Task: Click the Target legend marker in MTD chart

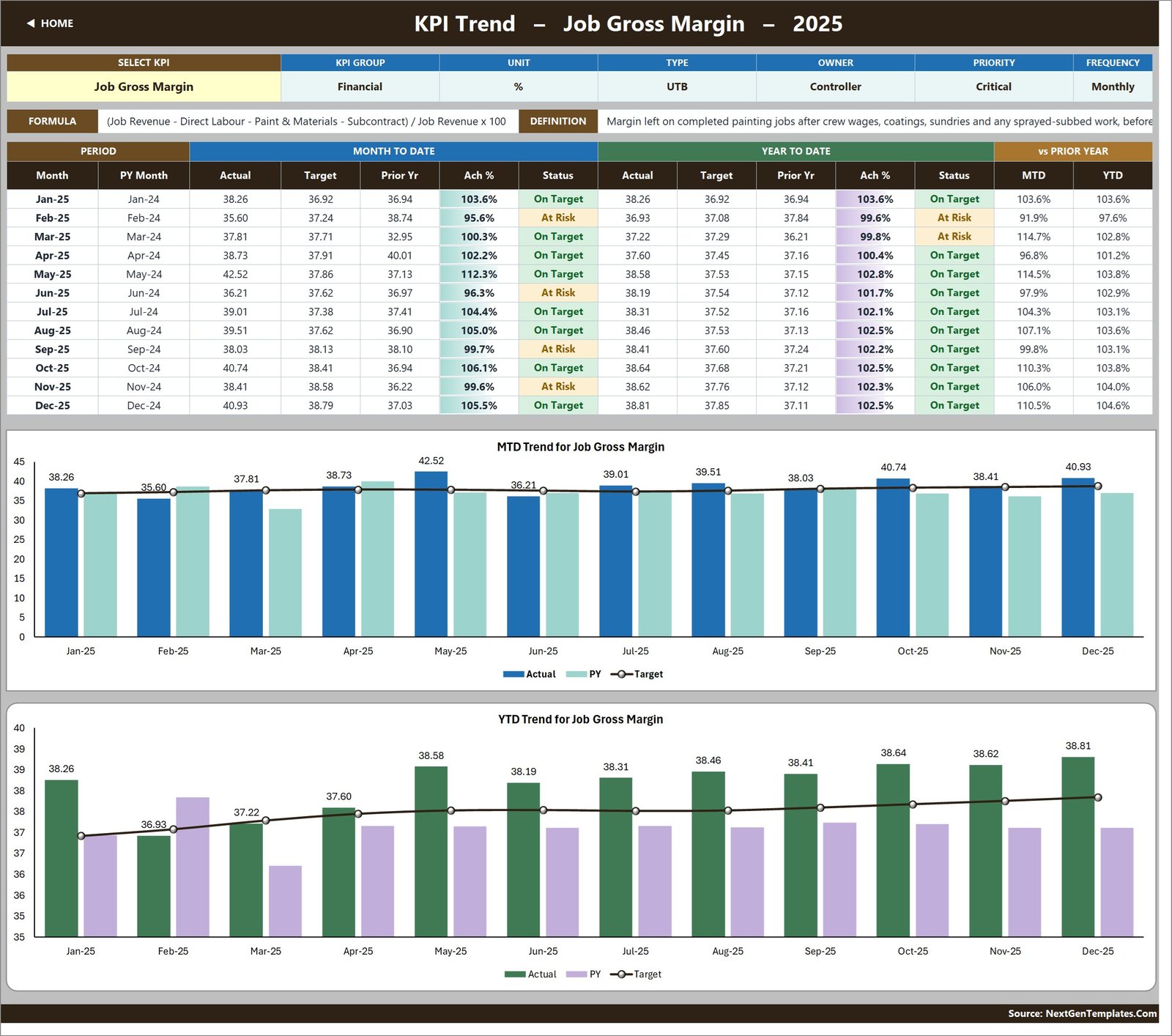Action: coord(621,674)
